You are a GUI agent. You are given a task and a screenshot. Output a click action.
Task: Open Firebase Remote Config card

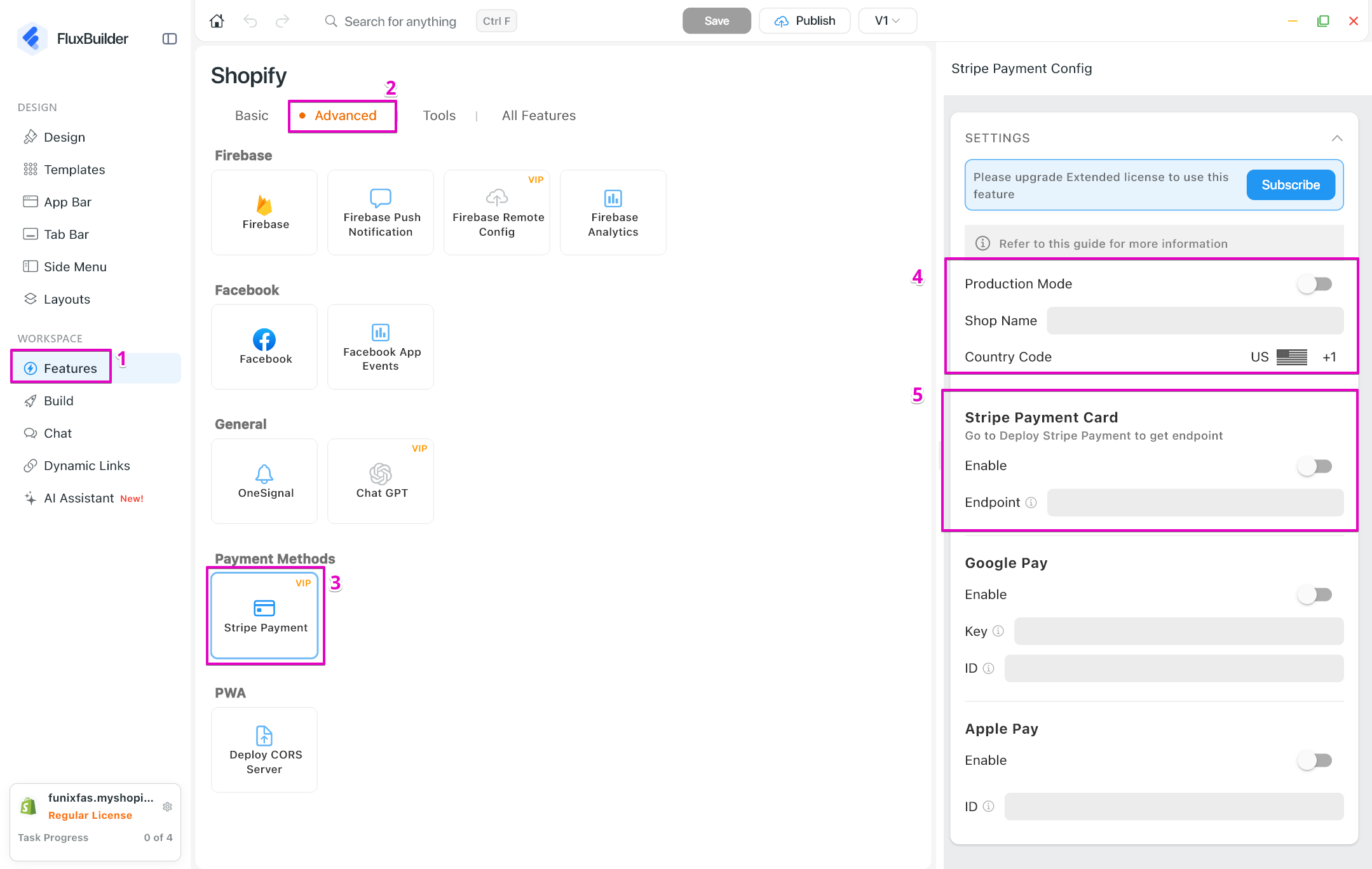tap(497, 212)
